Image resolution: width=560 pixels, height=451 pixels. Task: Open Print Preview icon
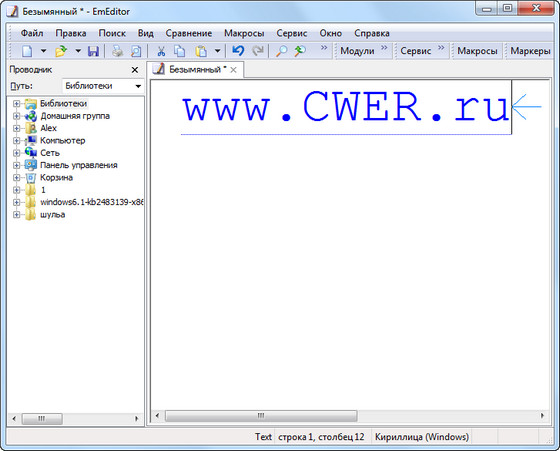click(136, 51)
